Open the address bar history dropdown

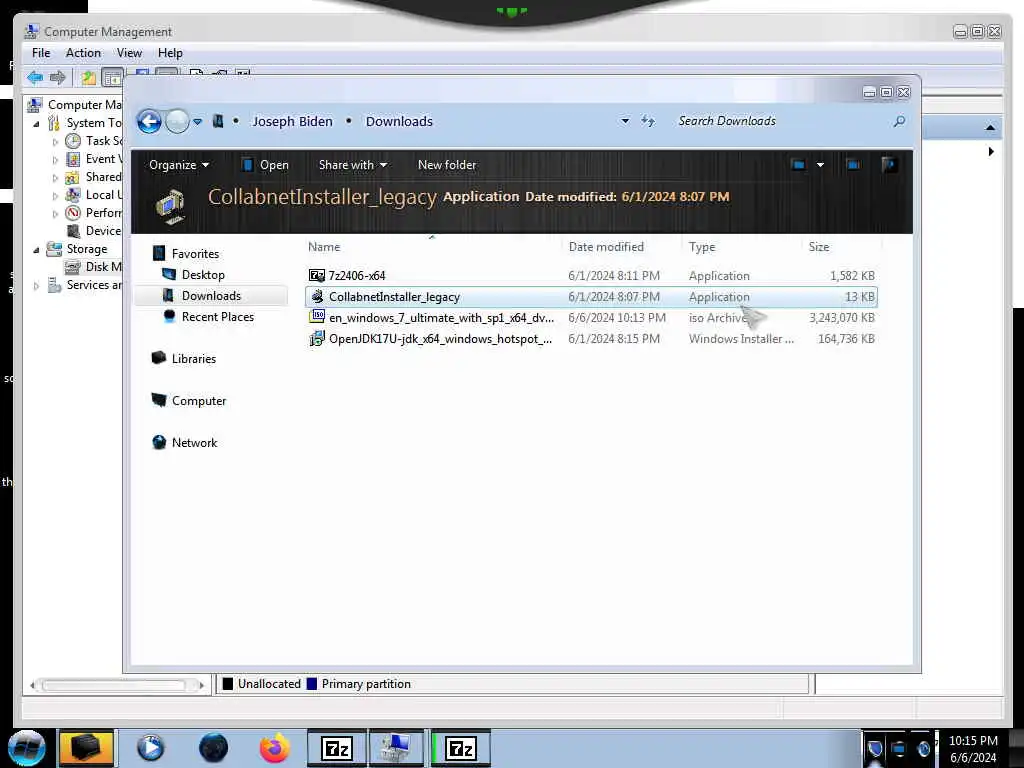tap(625, 121)
